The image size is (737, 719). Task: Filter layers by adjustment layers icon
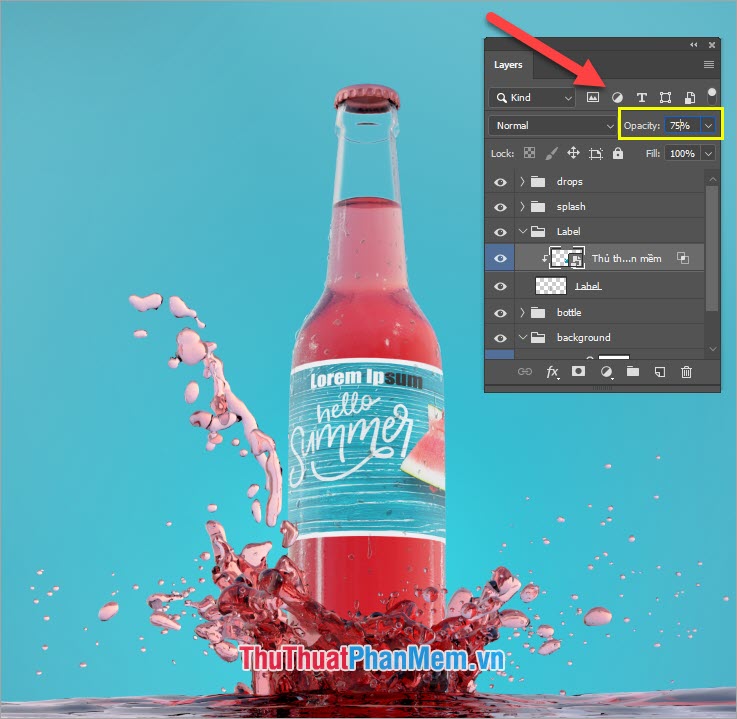point(617,97)
